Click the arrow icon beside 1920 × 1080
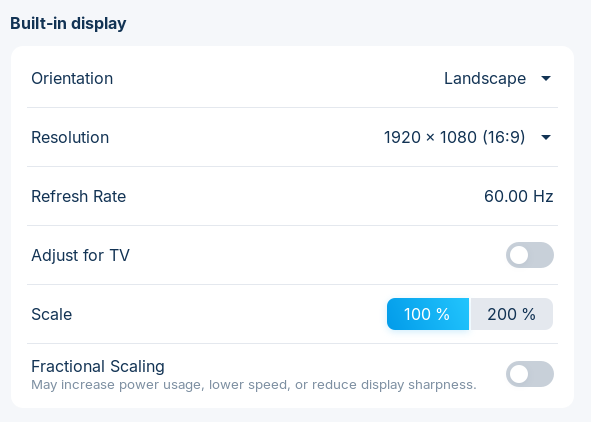This screenshot has width=591, height=422. pos(546,137)
